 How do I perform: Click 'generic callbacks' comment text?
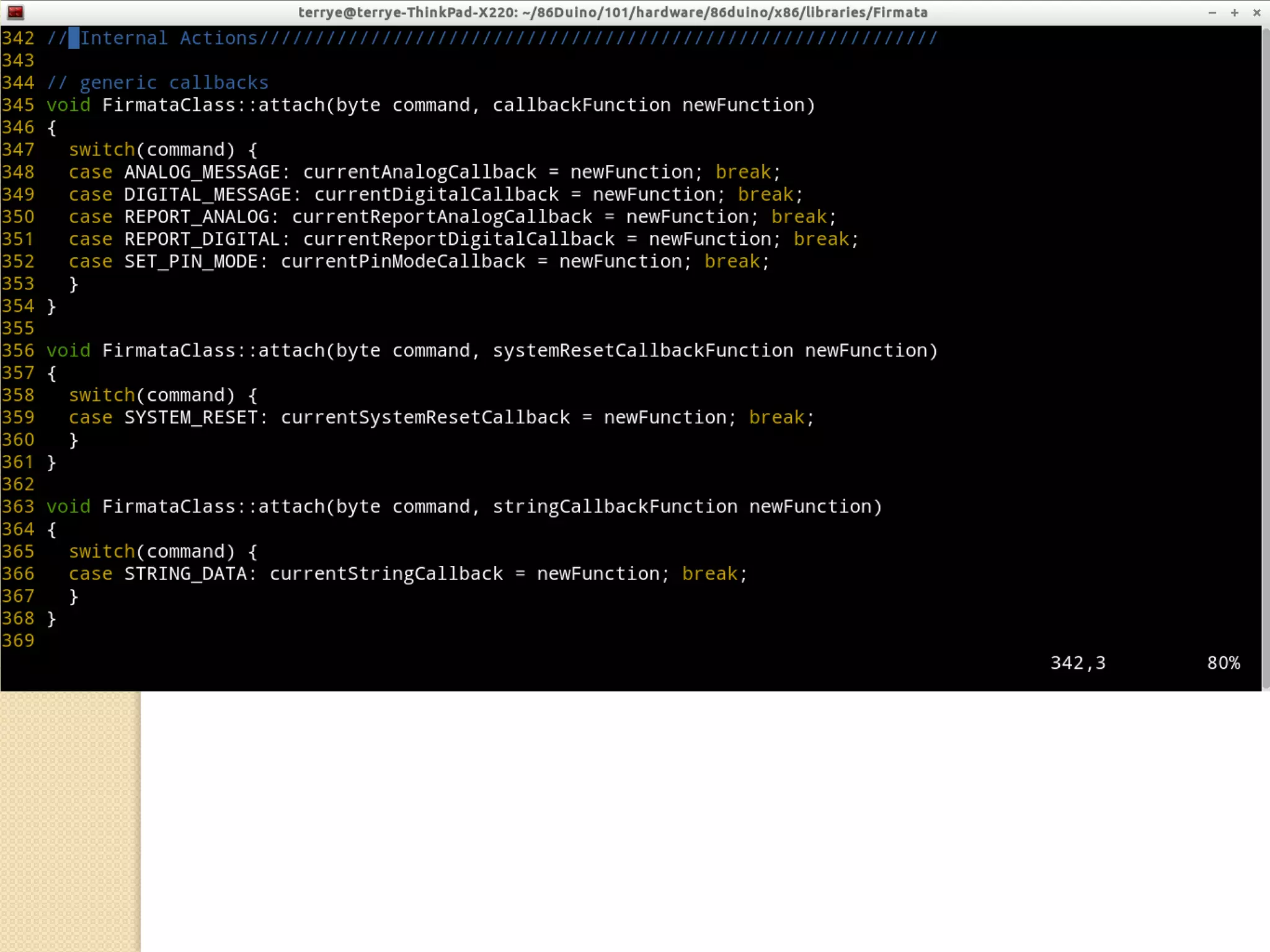(174, 83)
